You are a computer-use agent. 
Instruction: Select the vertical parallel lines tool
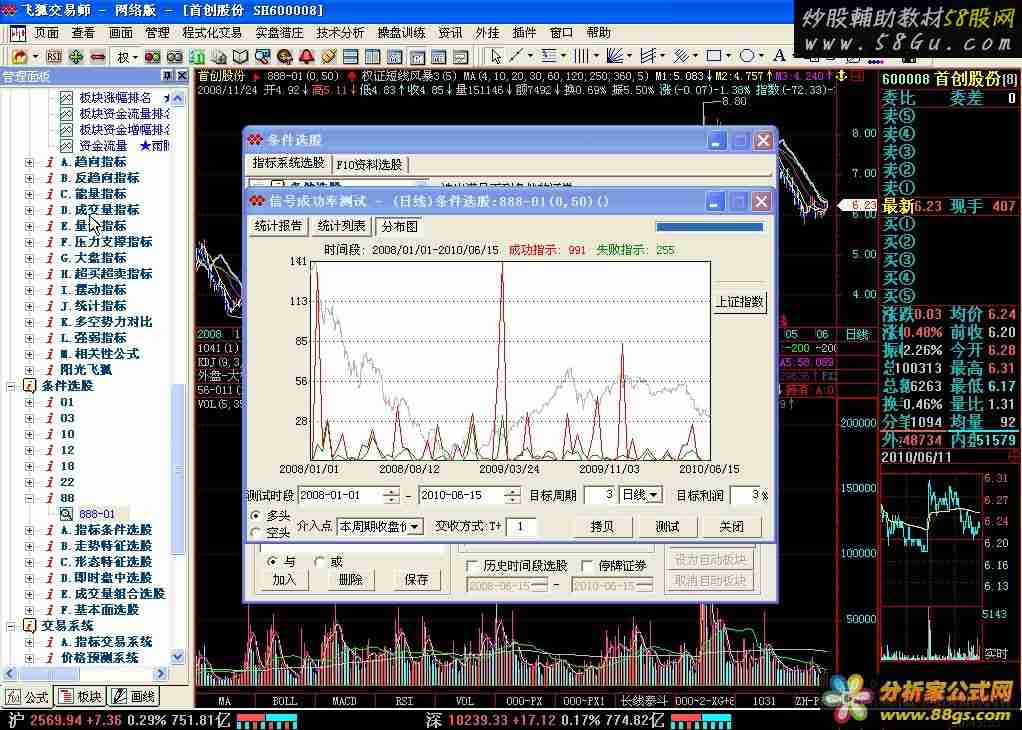pos(581,56)
